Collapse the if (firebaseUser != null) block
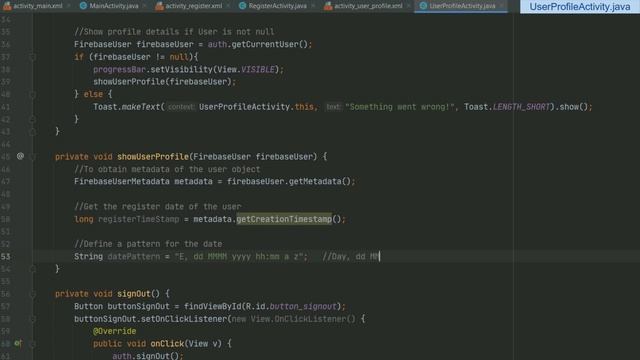This screenshot has width=640, height=360. 33,57
